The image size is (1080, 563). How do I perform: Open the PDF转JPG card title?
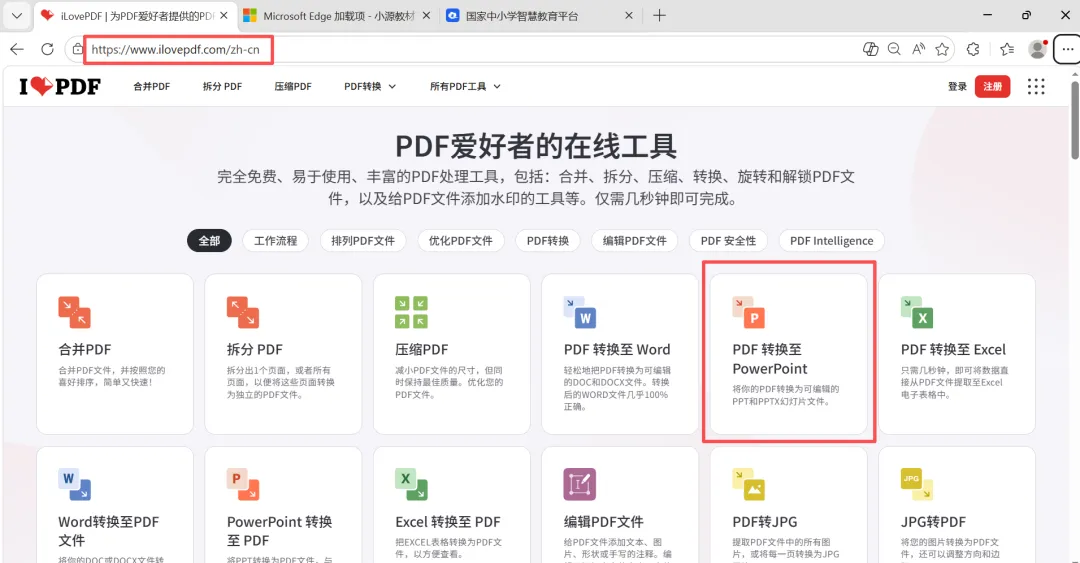(x=765, y=522)
